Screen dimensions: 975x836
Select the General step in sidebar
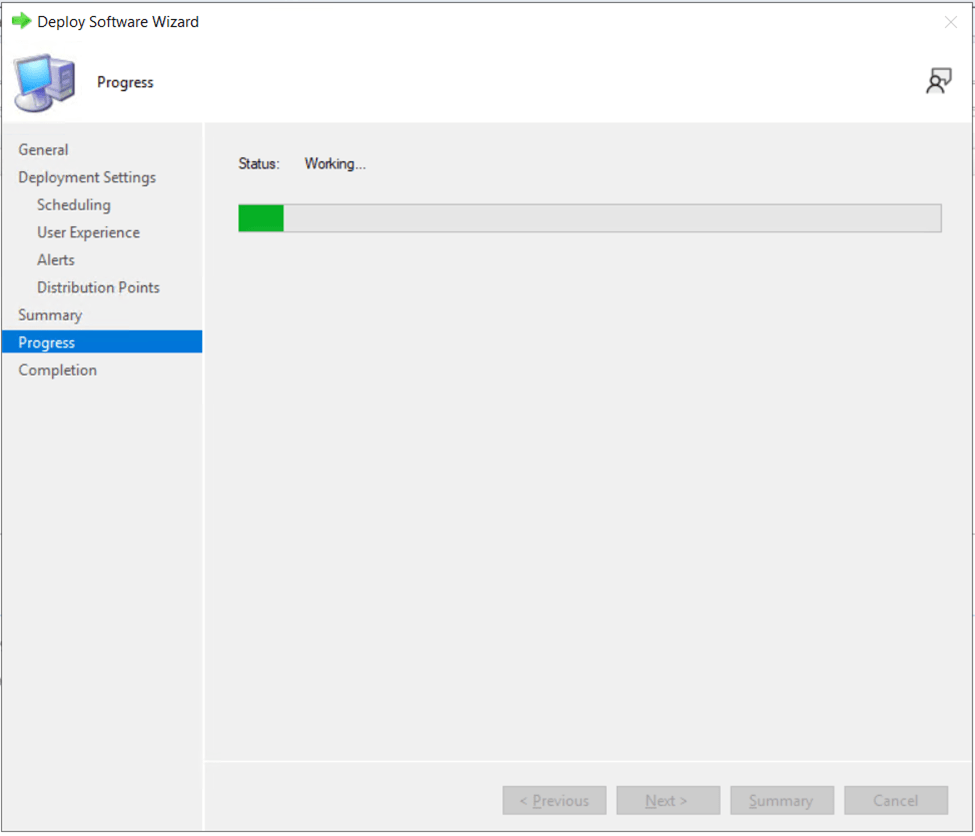coord(43,150)
